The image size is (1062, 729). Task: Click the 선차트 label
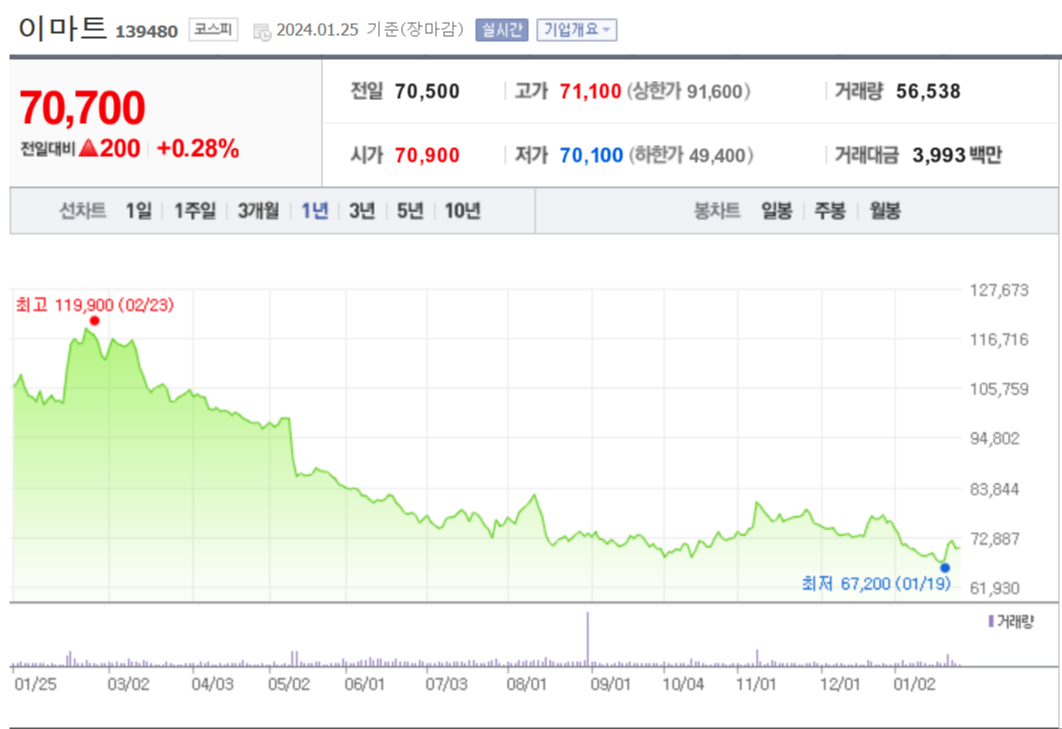83,211
